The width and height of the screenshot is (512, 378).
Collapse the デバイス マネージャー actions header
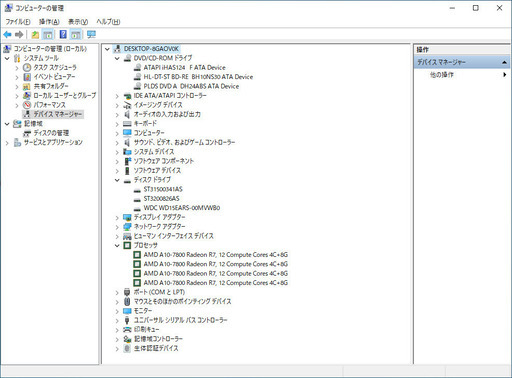(x=504, y=62)
